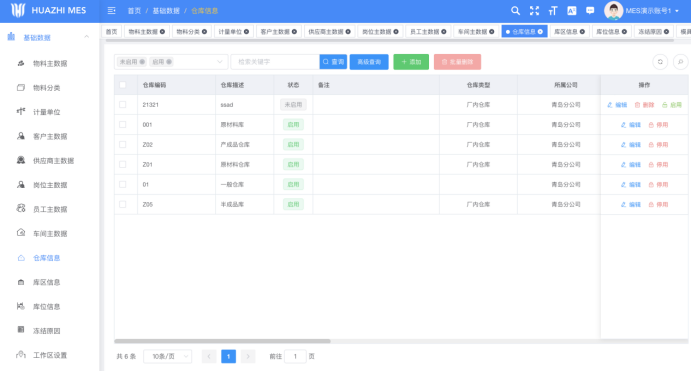Click the green 添加 button
The width and height of the screenshot is (691, 372).
coord(411,62)
